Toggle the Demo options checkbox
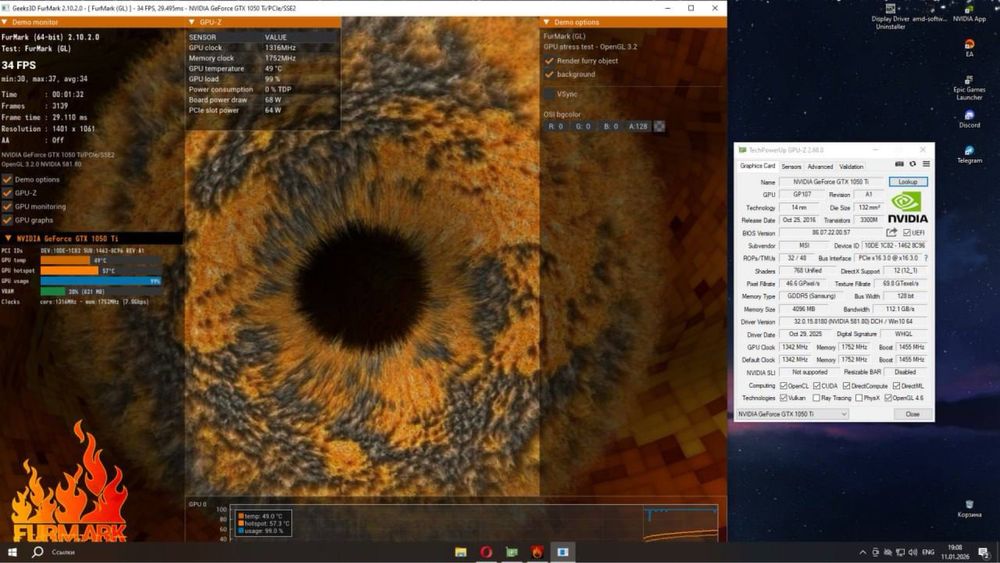 coord(7,180)
